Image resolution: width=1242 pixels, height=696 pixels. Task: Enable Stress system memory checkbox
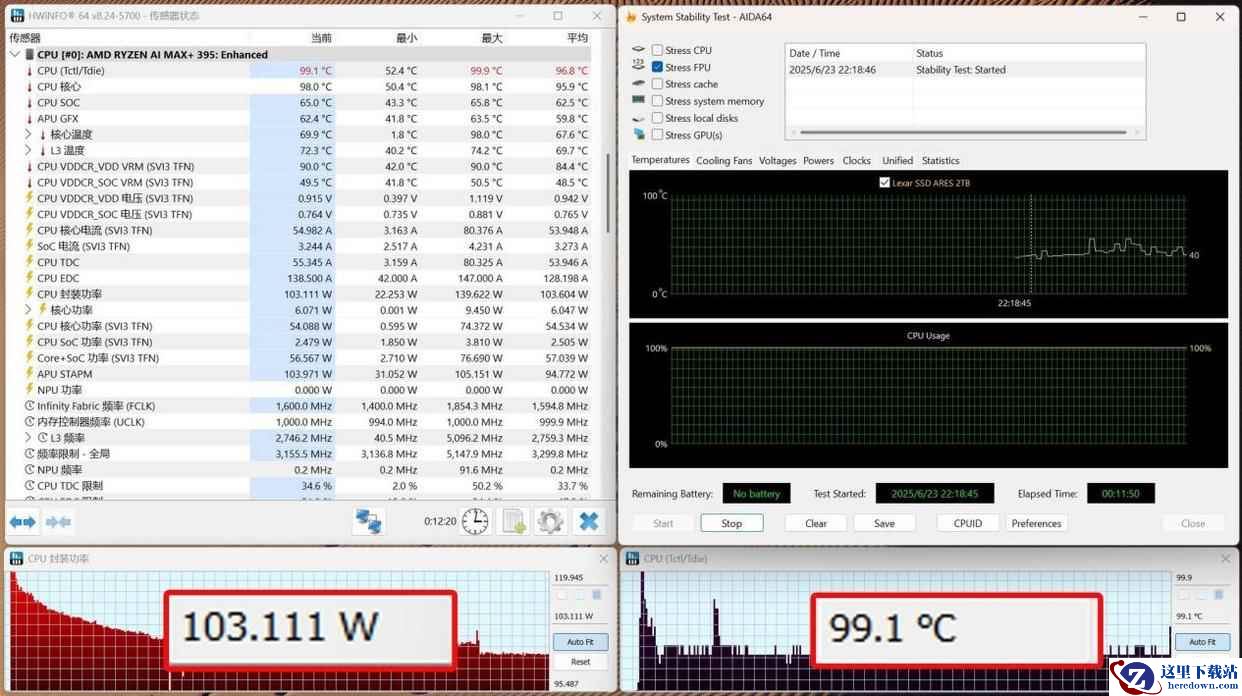point(657,101)
